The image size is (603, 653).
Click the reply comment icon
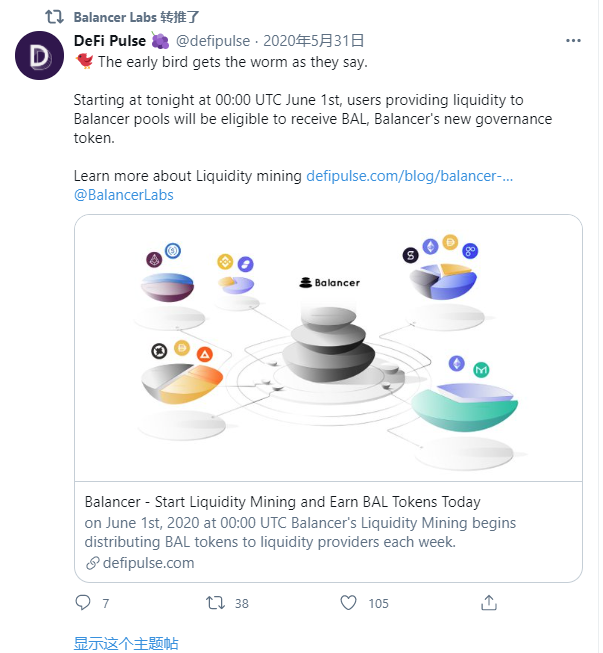click(83, 602)
